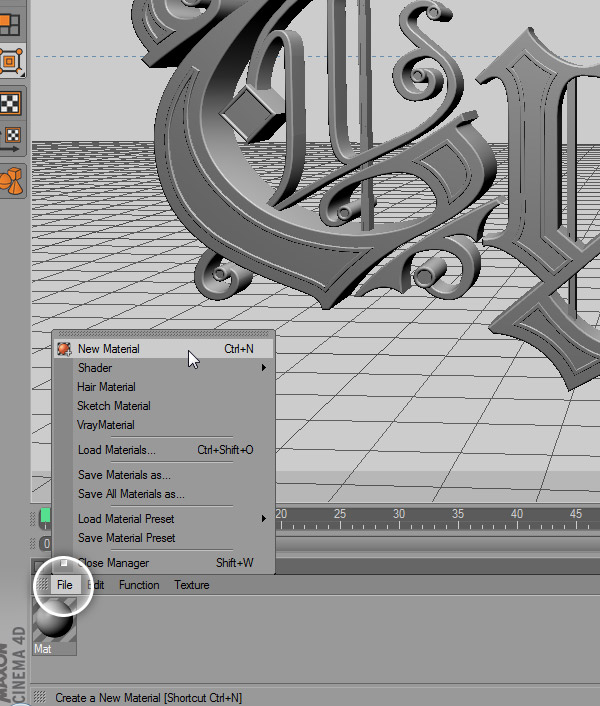Click the checkerboard axis mode icon
This screenshot has width=600, height=706.
[10, 140]
